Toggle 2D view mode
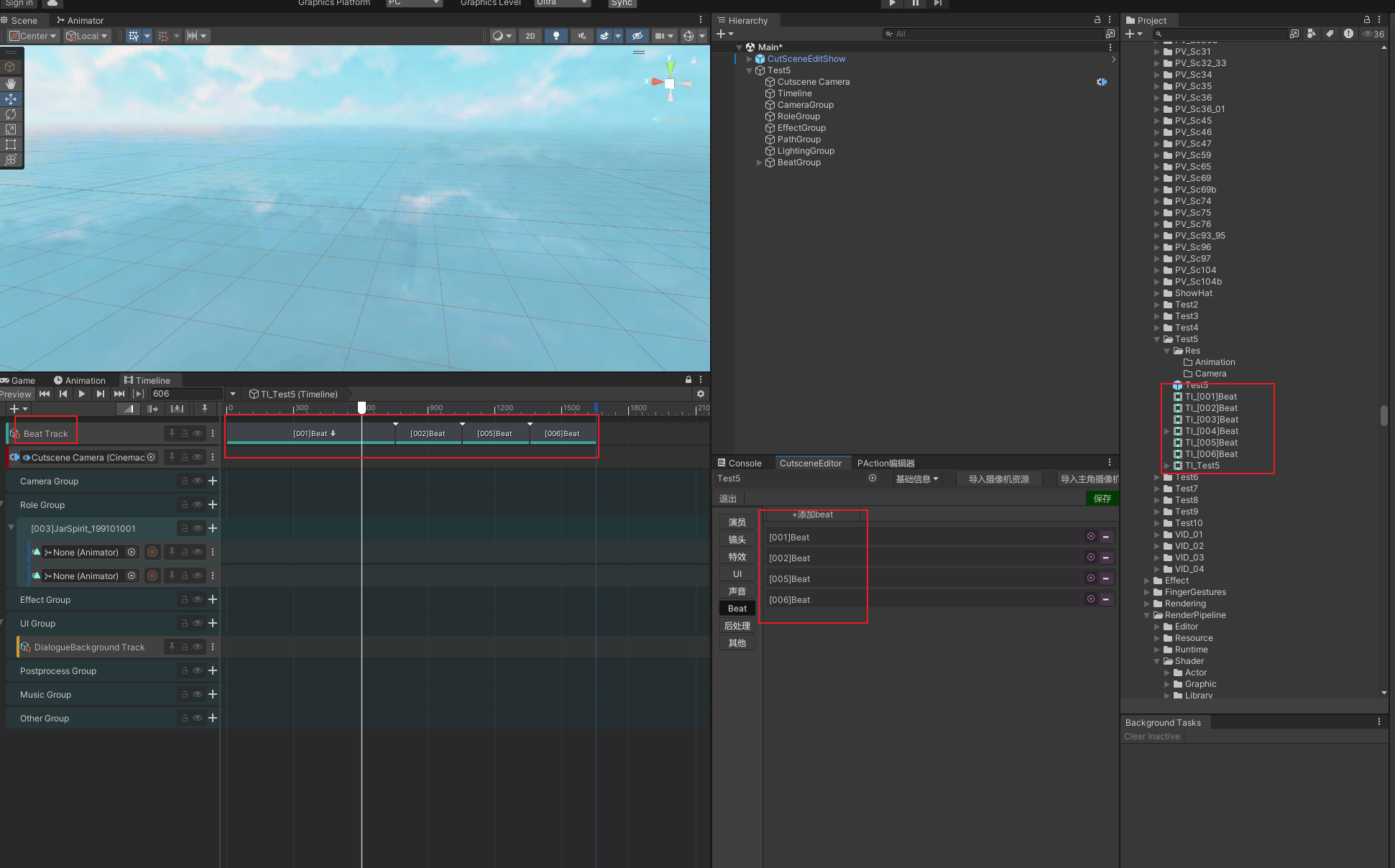 point(530,35)
